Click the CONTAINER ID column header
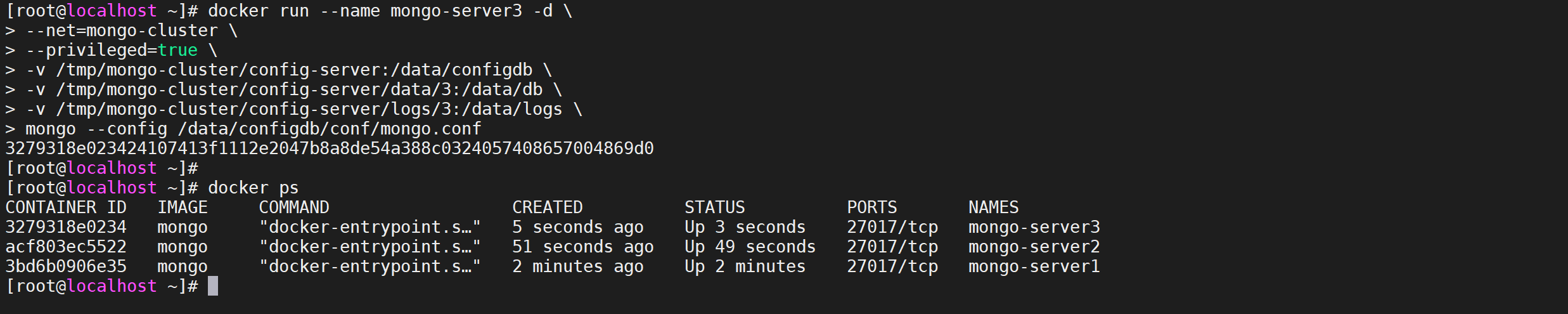The width and height of the screenshot is (1568, 314). pyautogui.click(x=66, y=207)
